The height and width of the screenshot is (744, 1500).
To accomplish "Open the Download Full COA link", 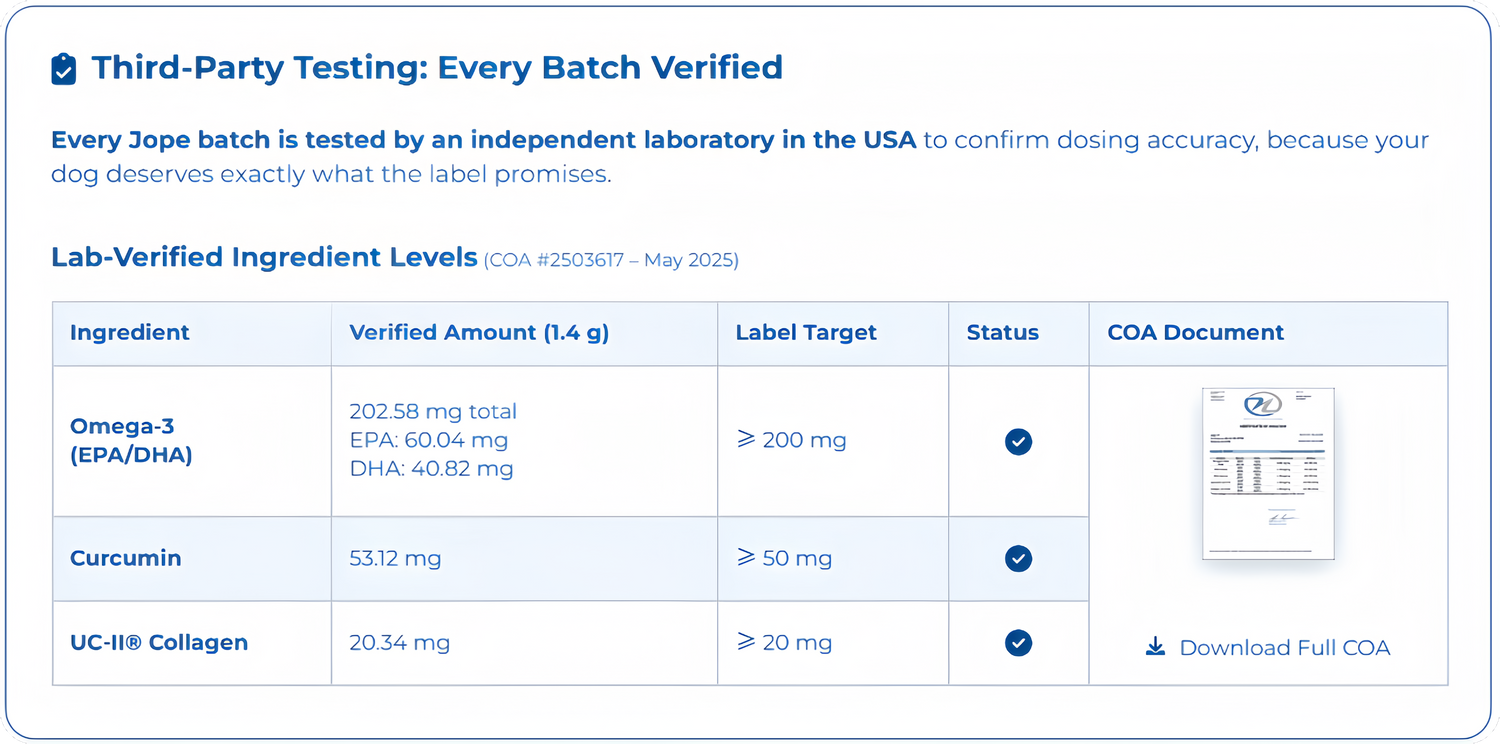I will [1284, 648].
